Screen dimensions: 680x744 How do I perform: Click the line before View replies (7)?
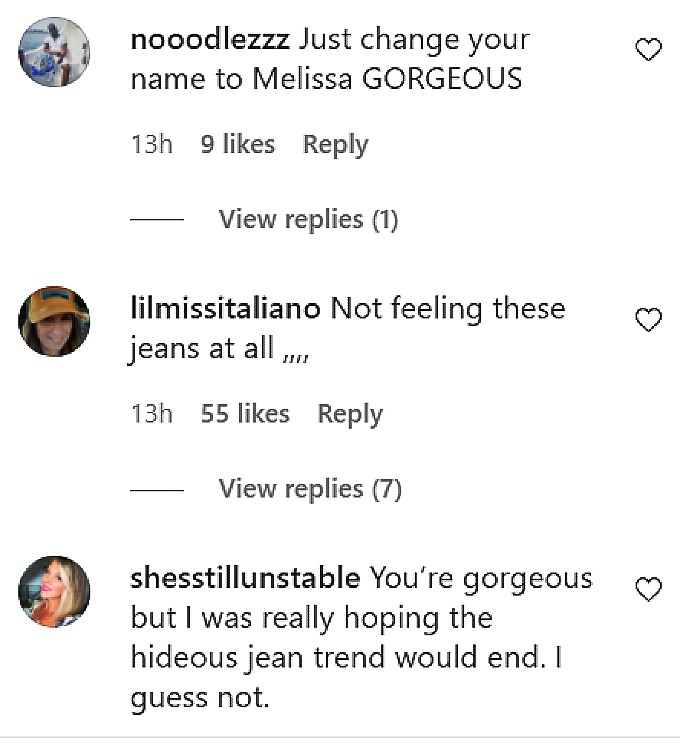click(157, 490)
